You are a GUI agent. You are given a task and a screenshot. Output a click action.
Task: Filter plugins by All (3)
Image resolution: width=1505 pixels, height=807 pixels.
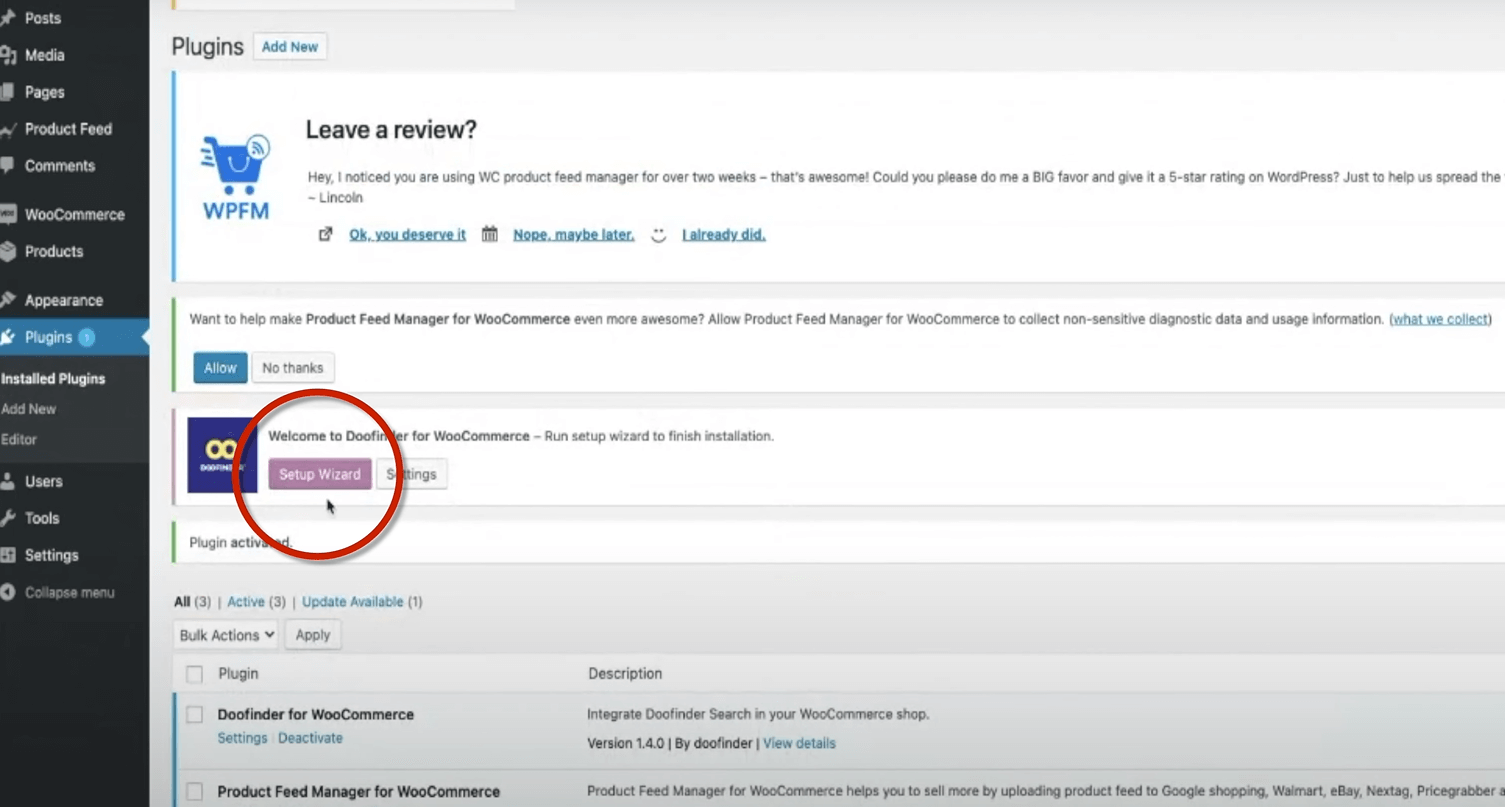click(x=192, y=602)
